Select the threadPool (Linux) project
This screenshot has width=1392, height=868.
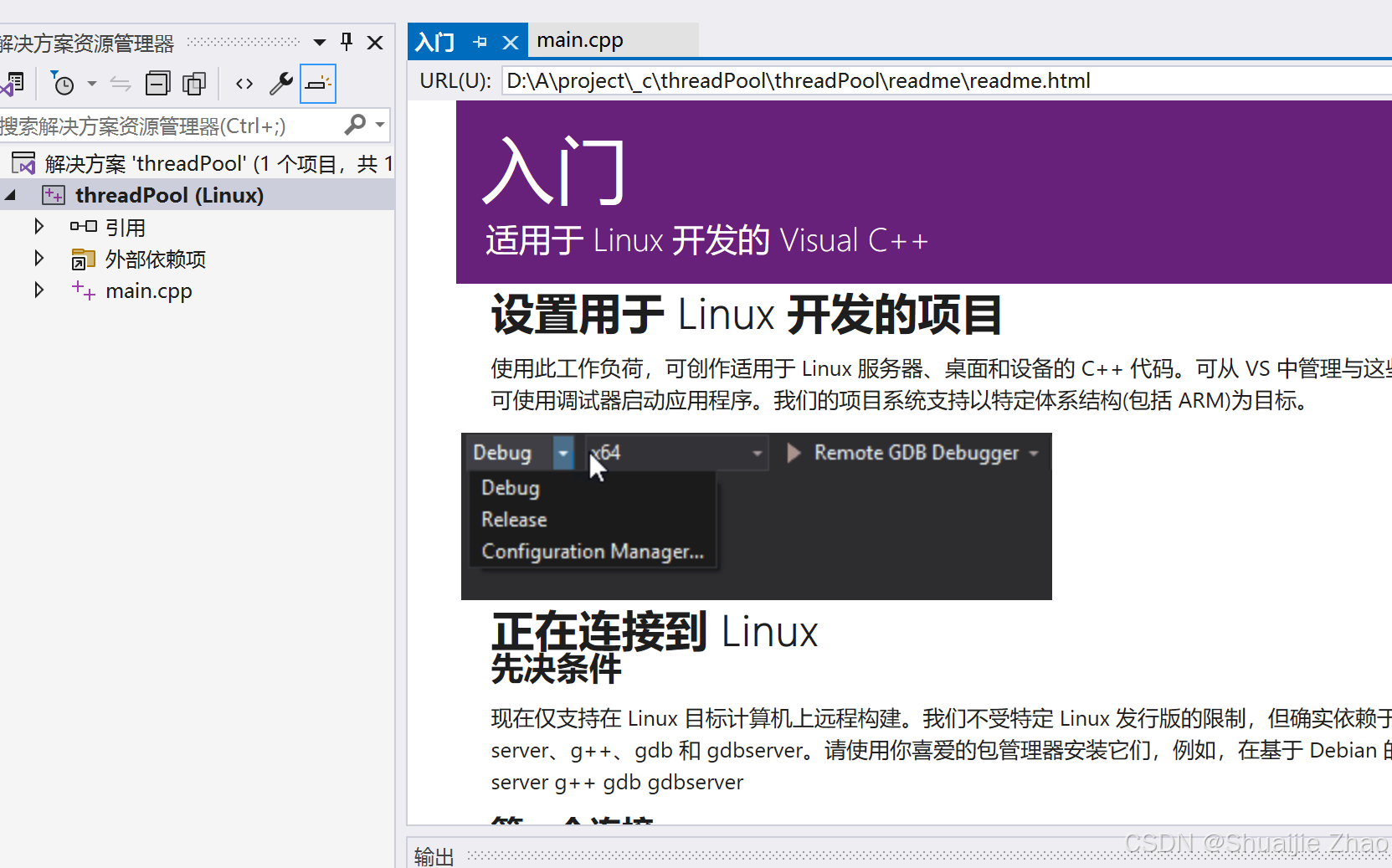coord(169,195)
